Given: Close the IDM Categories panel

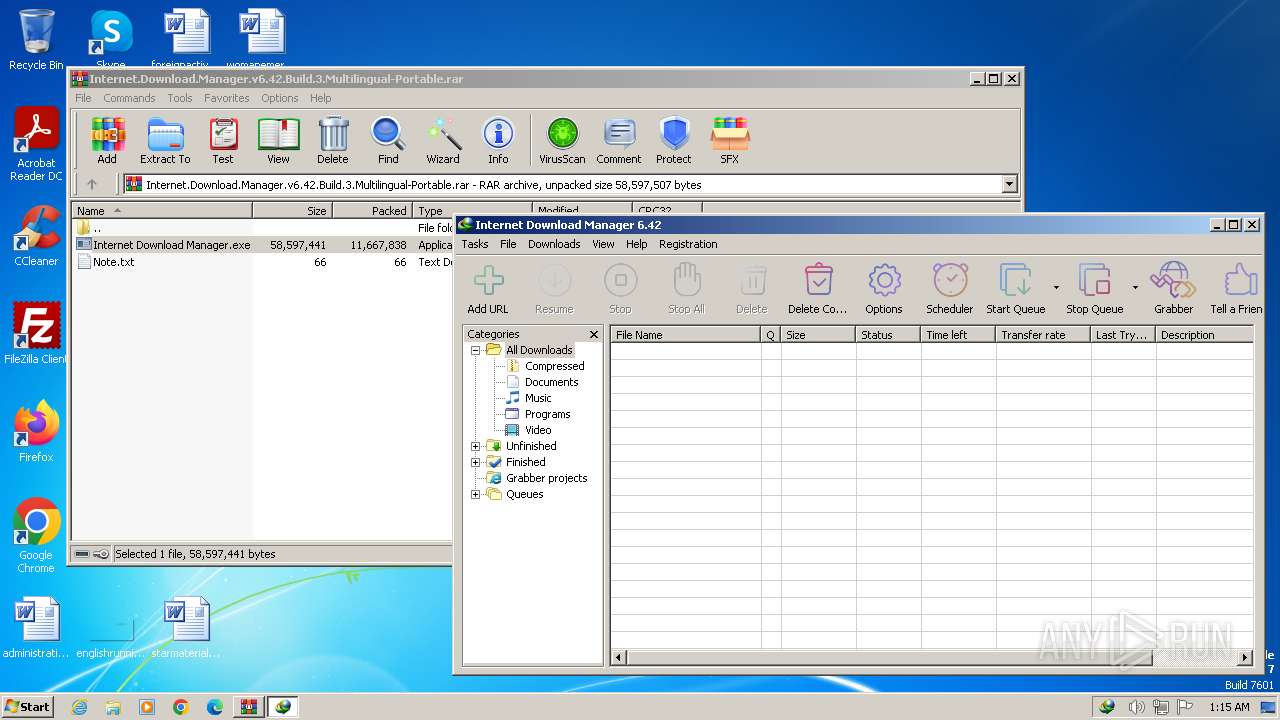Looking at the screenshot, I should coord(594,334).
